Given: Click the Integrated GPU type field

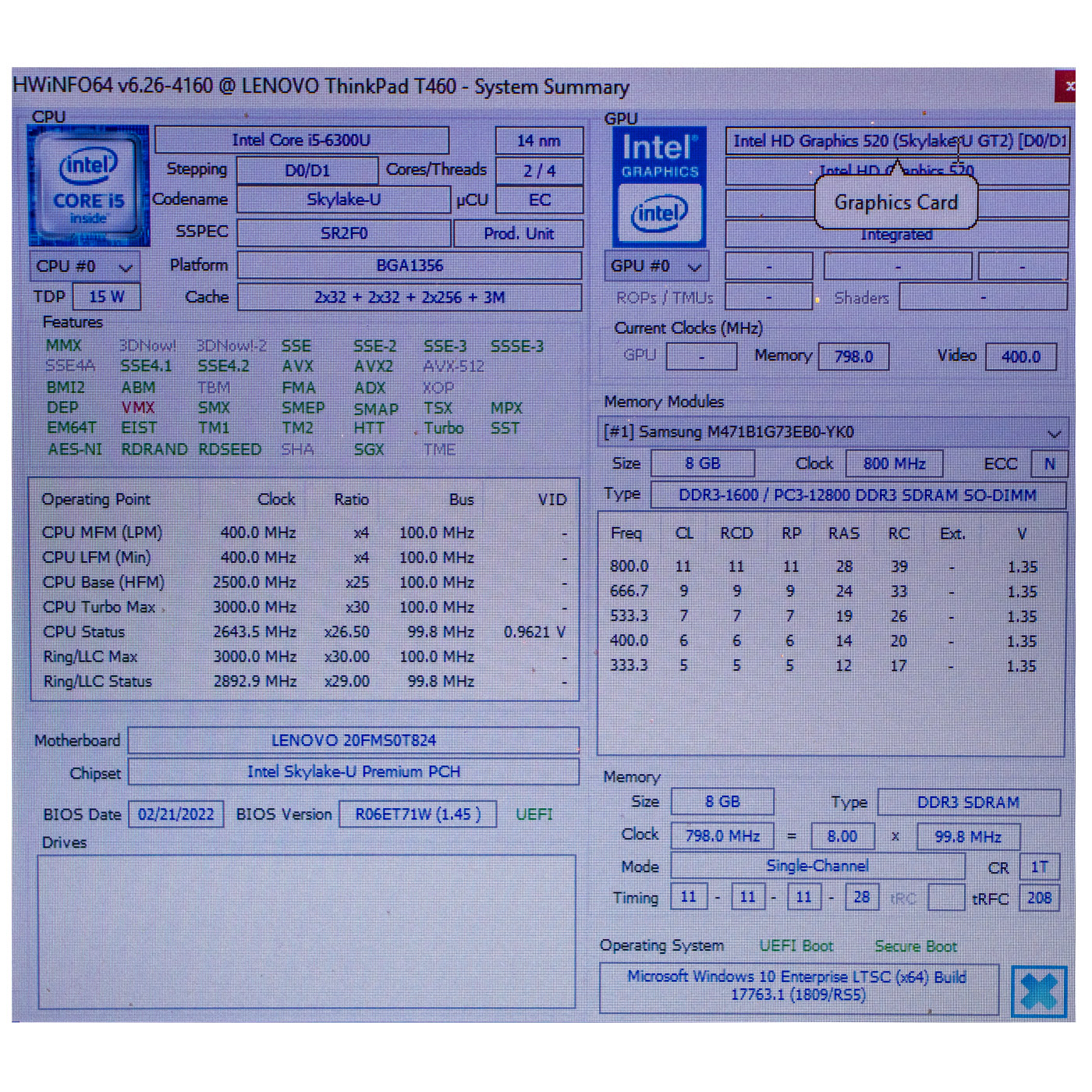Looking at the screenshot, I should pyautogui.click(x=897, y=234).
